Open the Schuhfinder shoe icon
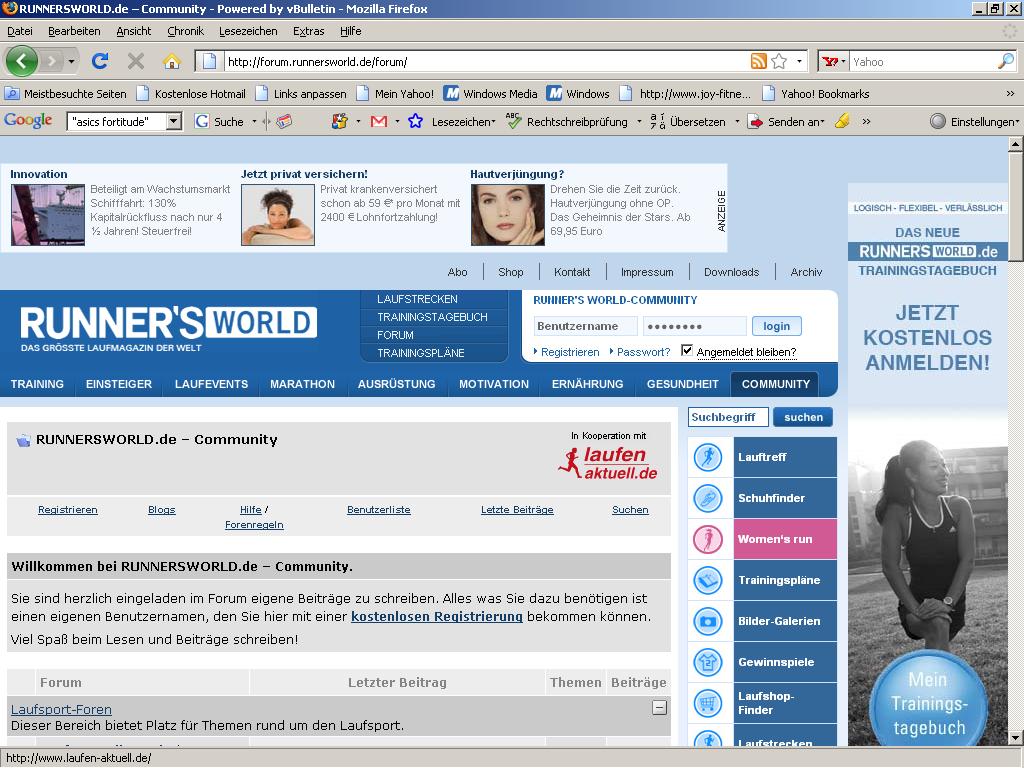Image resolution: width=1024 pixels, height=768 pixels. [x=708, y=498]
